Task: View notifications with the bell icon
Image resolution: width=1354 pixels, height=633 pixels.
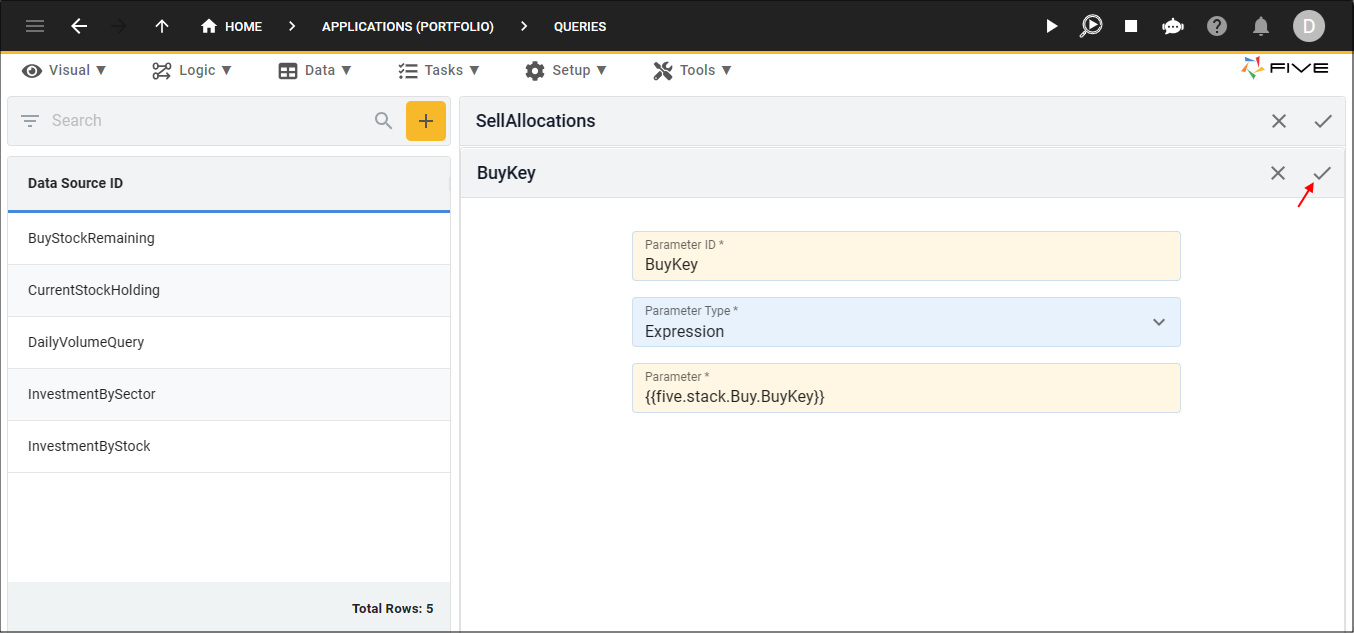Action: [1261, 26]
